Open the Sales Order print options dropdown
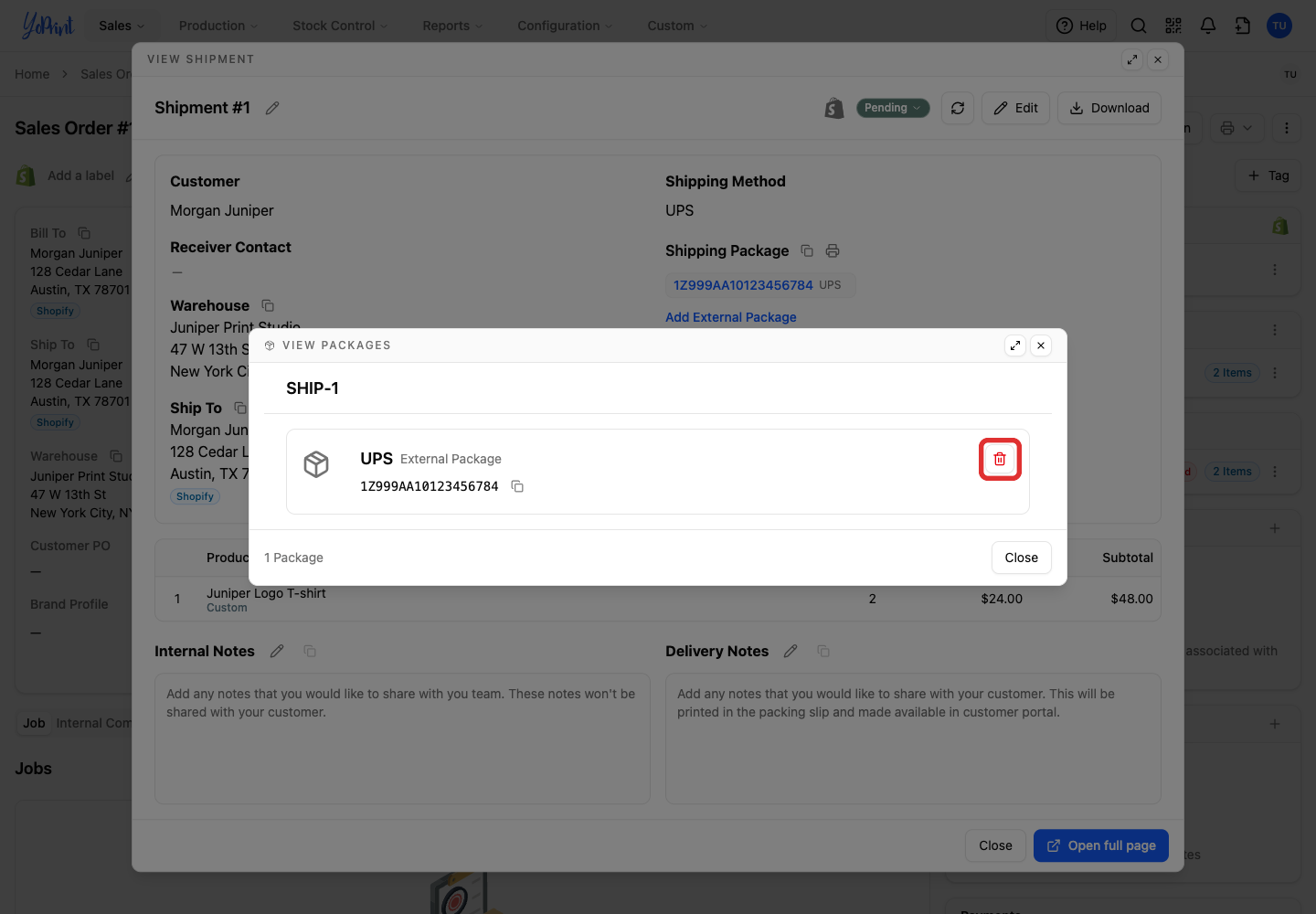The height and width of the screenshot is (914, 1316). click(1236, 128)
